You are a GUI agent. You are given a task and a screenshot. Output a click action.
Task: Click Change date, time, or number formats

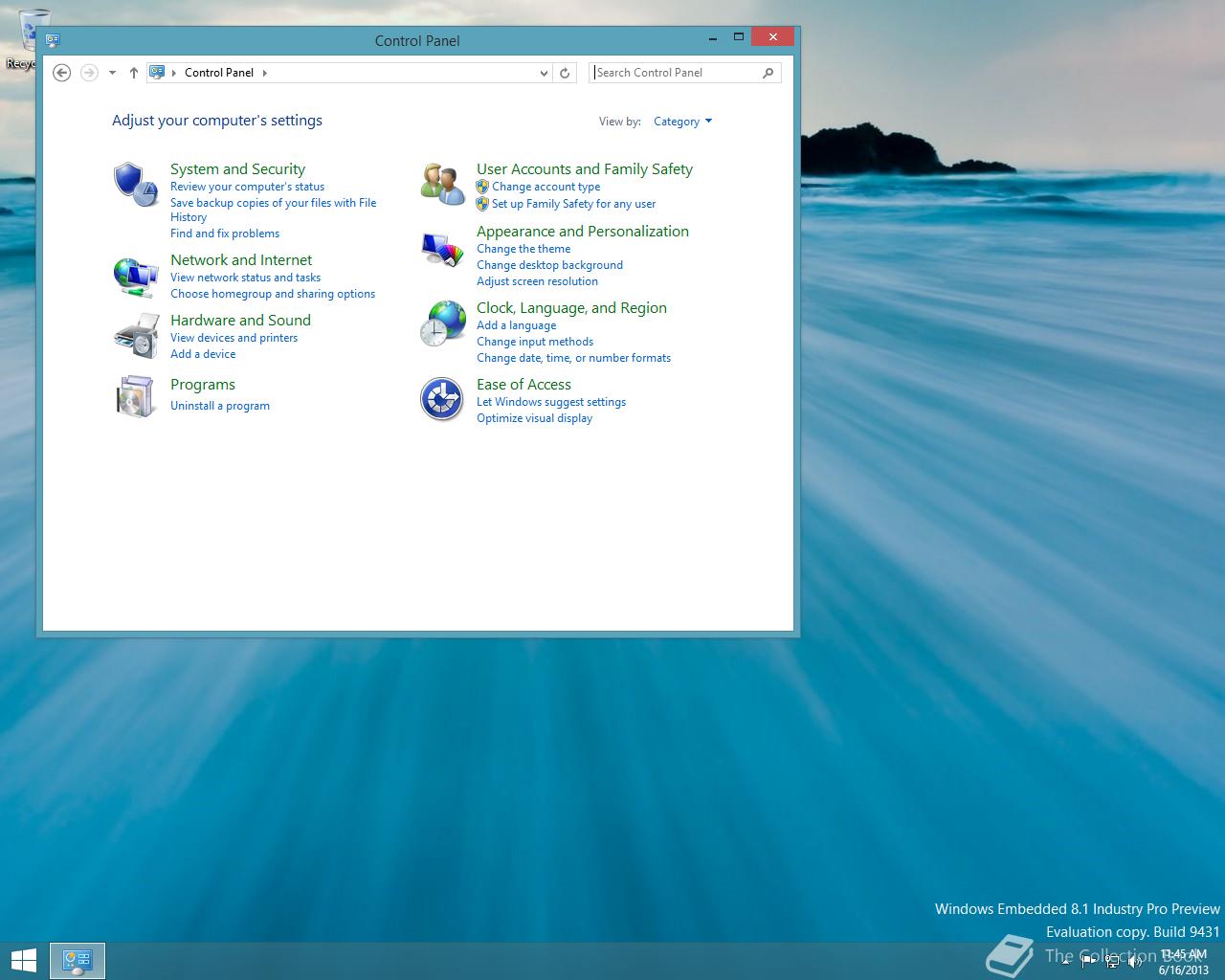coord(573,358)
